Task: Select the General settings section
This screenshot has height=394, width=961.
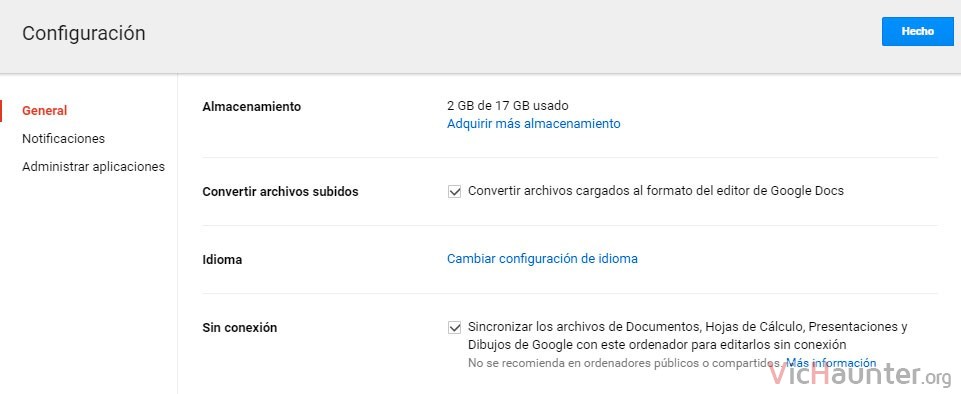Action: click(45, 111)
